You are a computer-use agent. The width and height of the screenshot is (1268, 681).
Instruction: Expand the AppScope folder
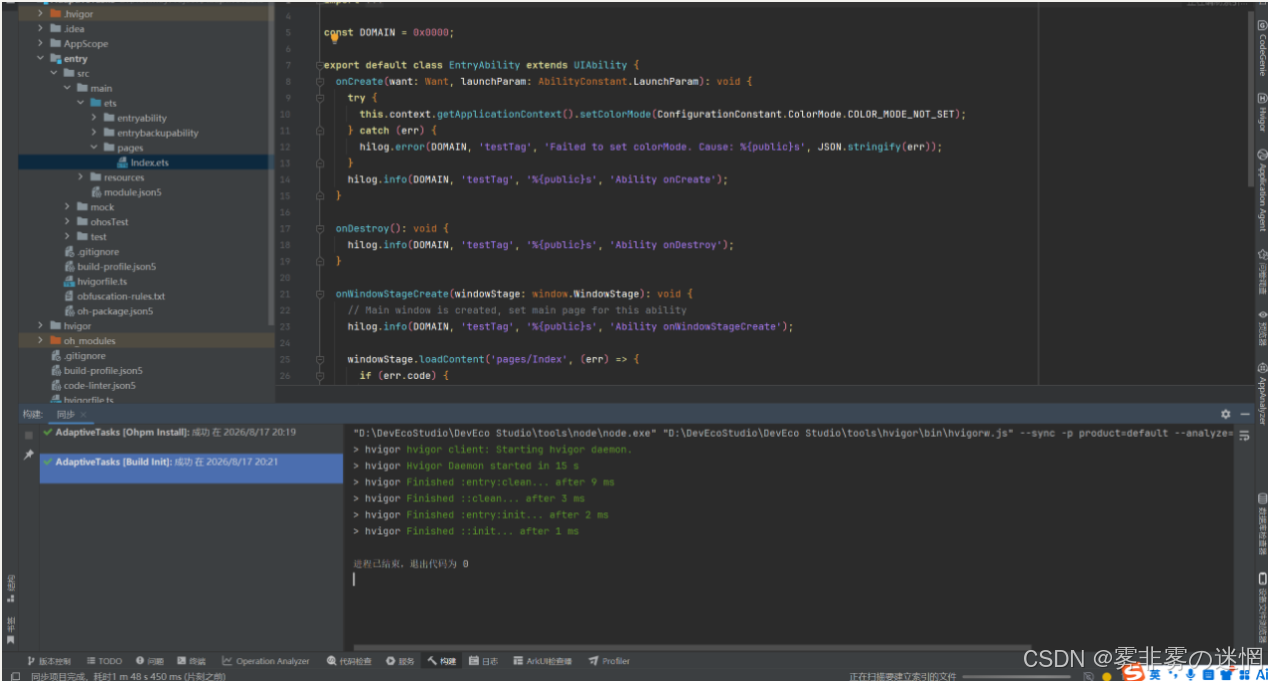click(41, 44)
